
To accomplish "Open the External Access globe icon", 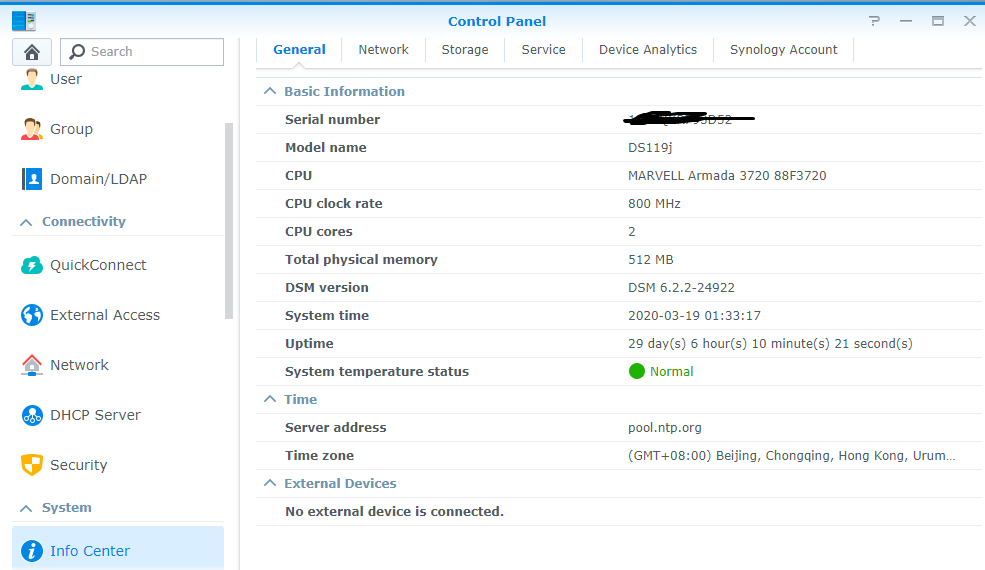I will (31, 315).
